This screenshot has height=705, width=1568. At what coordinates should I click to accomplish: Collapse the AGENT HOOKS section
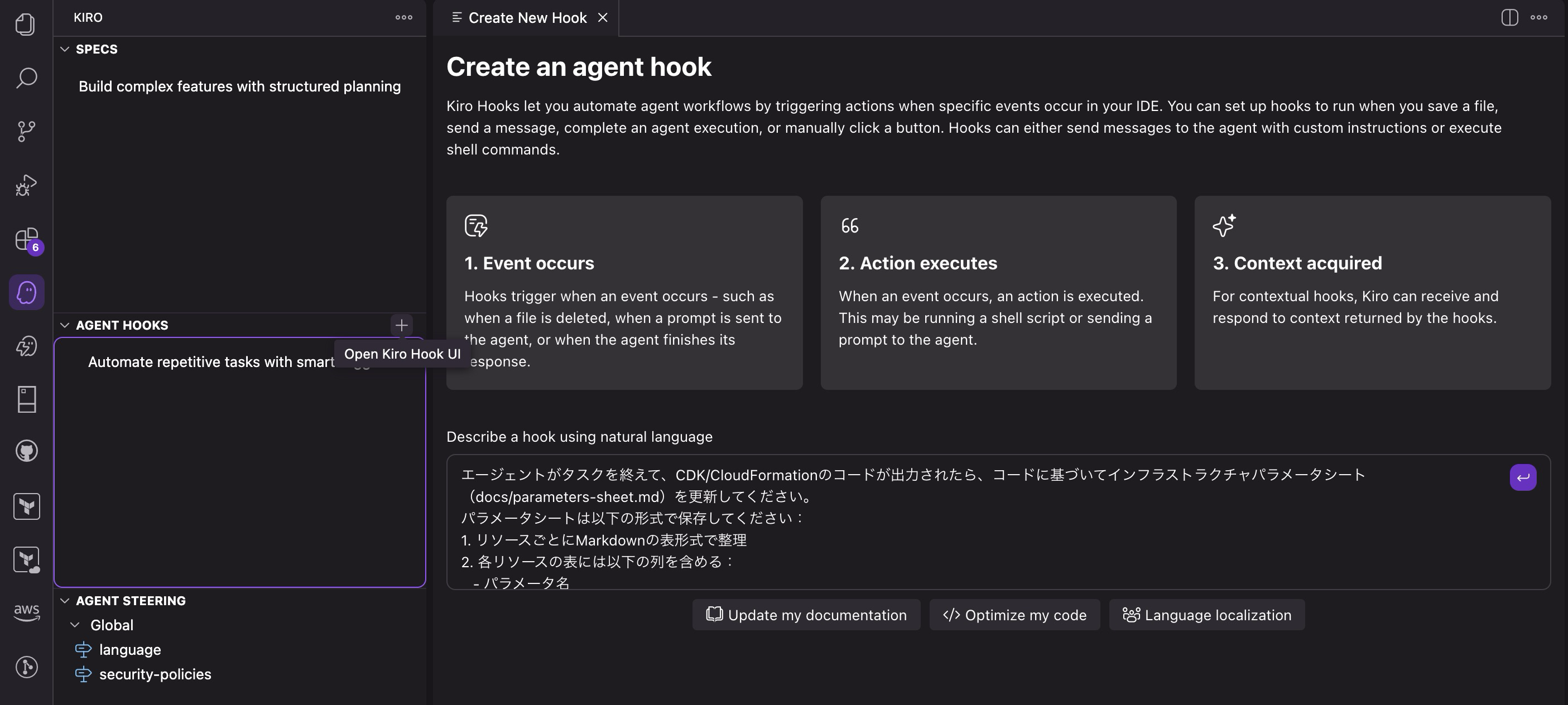click(66, 325)
